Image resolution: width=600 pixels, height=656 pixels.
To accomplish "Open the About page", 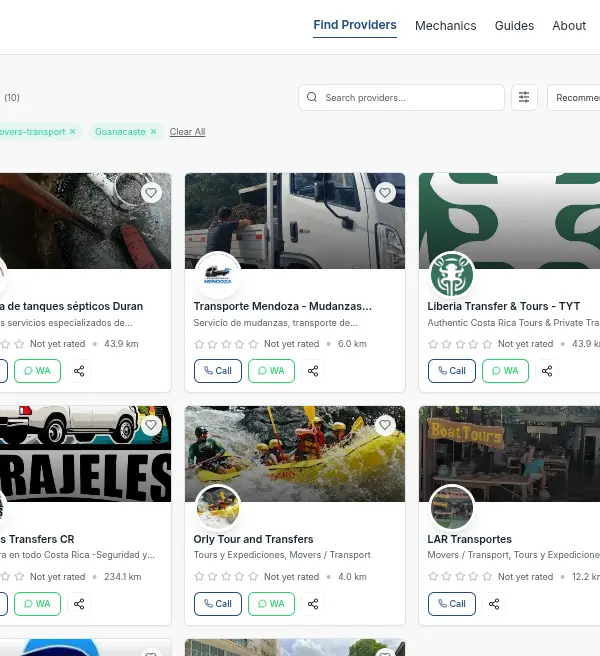I will tap(569, 26).
